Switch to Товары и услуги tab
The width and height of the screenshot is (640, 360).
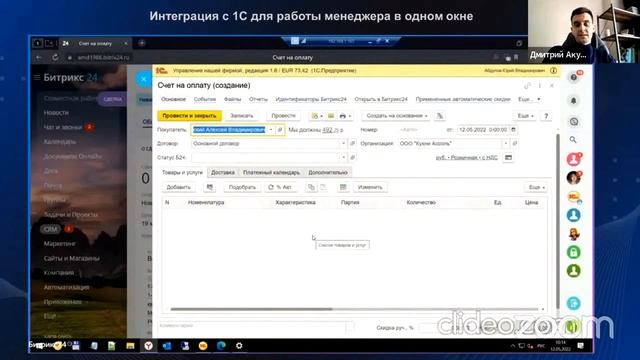pyautogui.click(x=182, y=173)
